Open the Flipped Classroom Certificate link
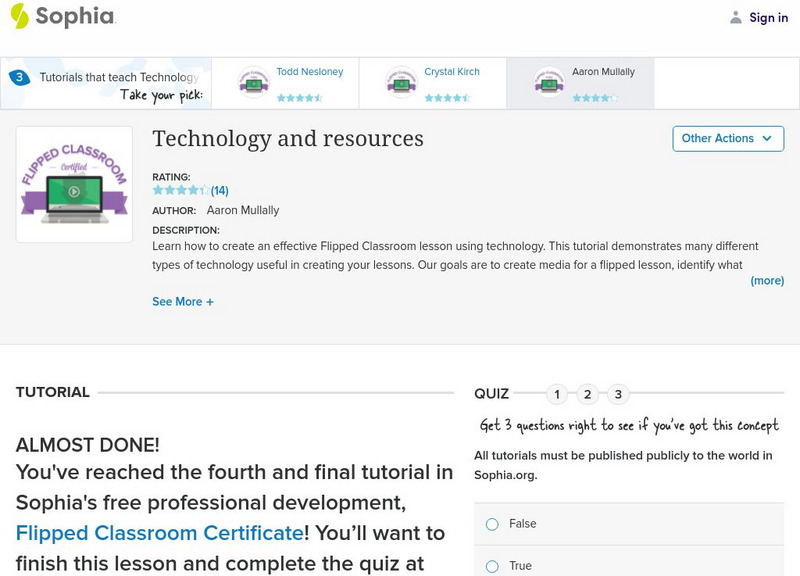 click(x=160, y=533)
